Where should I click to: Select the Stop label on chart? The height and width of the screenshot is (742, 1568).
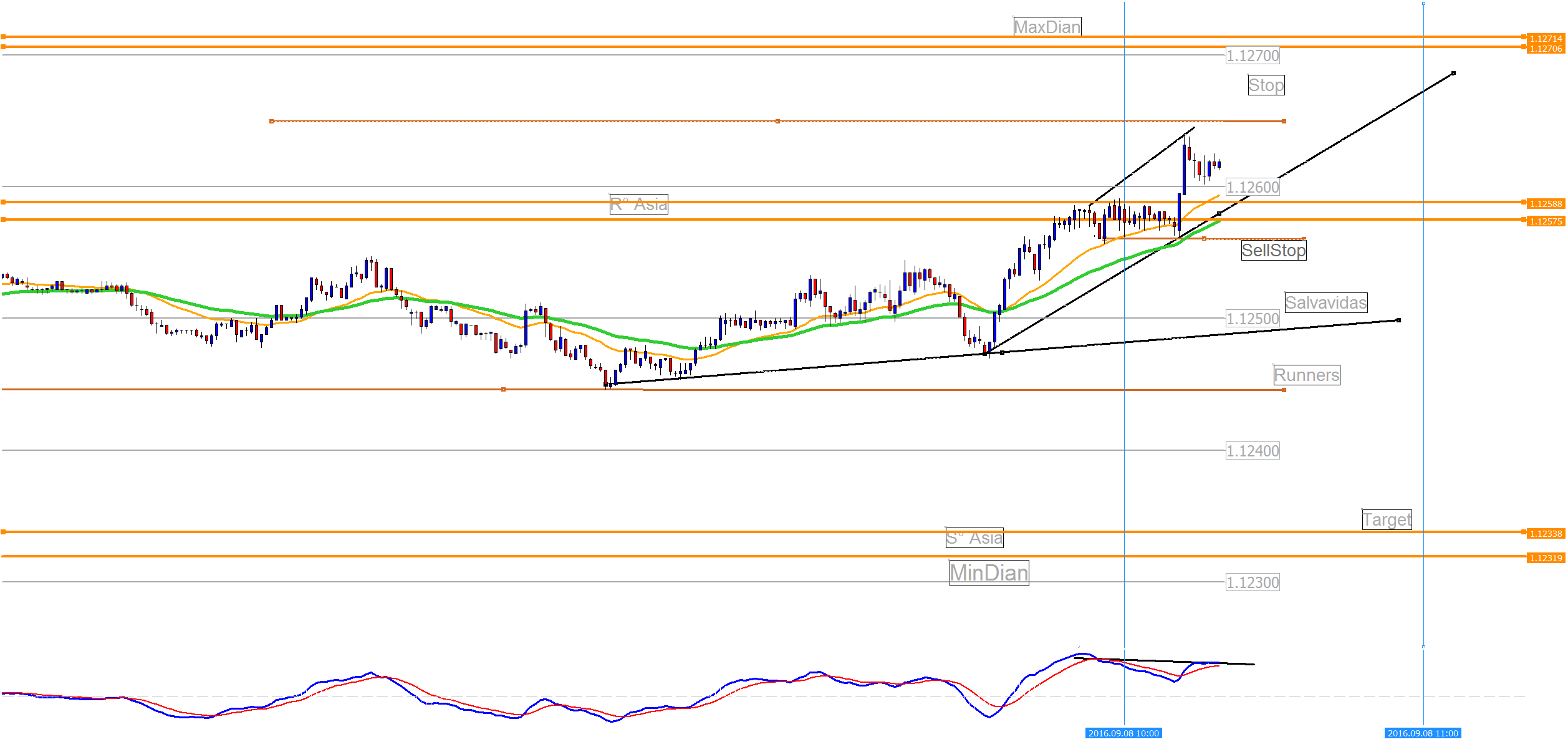[1266, 85]
